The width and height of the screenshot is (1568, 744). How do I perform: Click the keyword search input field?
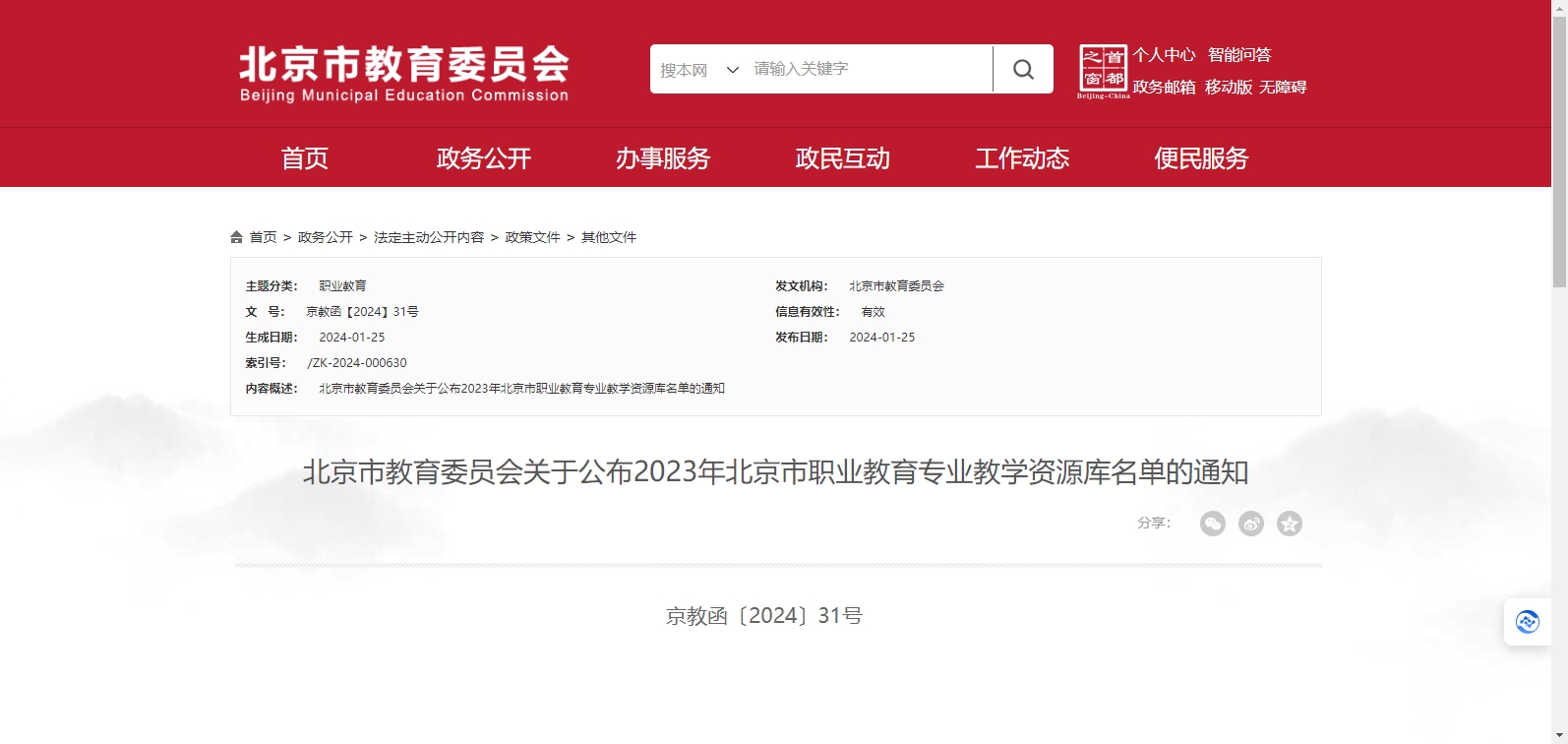[866, 69]
